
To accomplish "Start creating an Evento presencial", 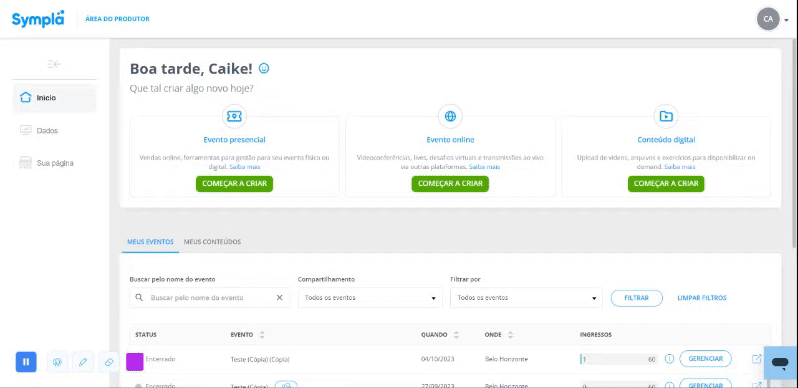I will coord(234,184).
